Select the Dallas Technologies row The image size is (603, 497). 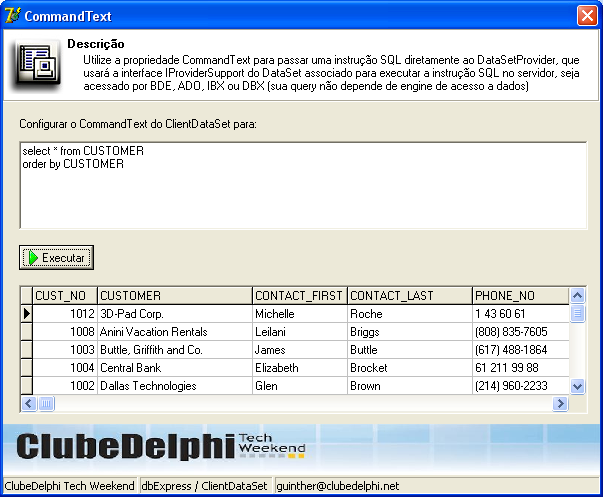(x=174, y=386)
